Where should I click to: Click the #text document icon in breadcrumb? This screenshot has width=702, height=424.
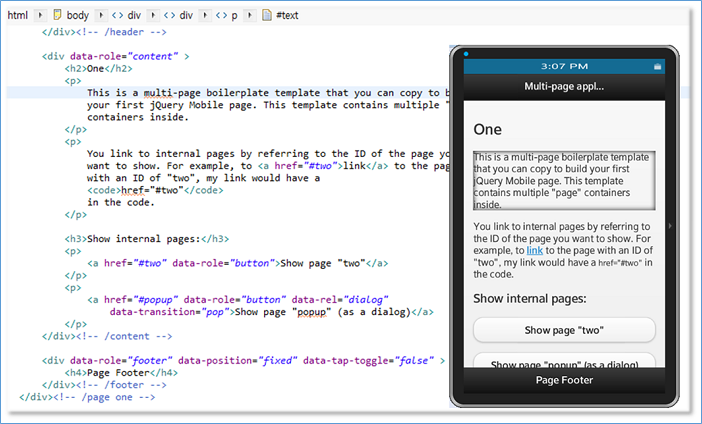(265, 16)
